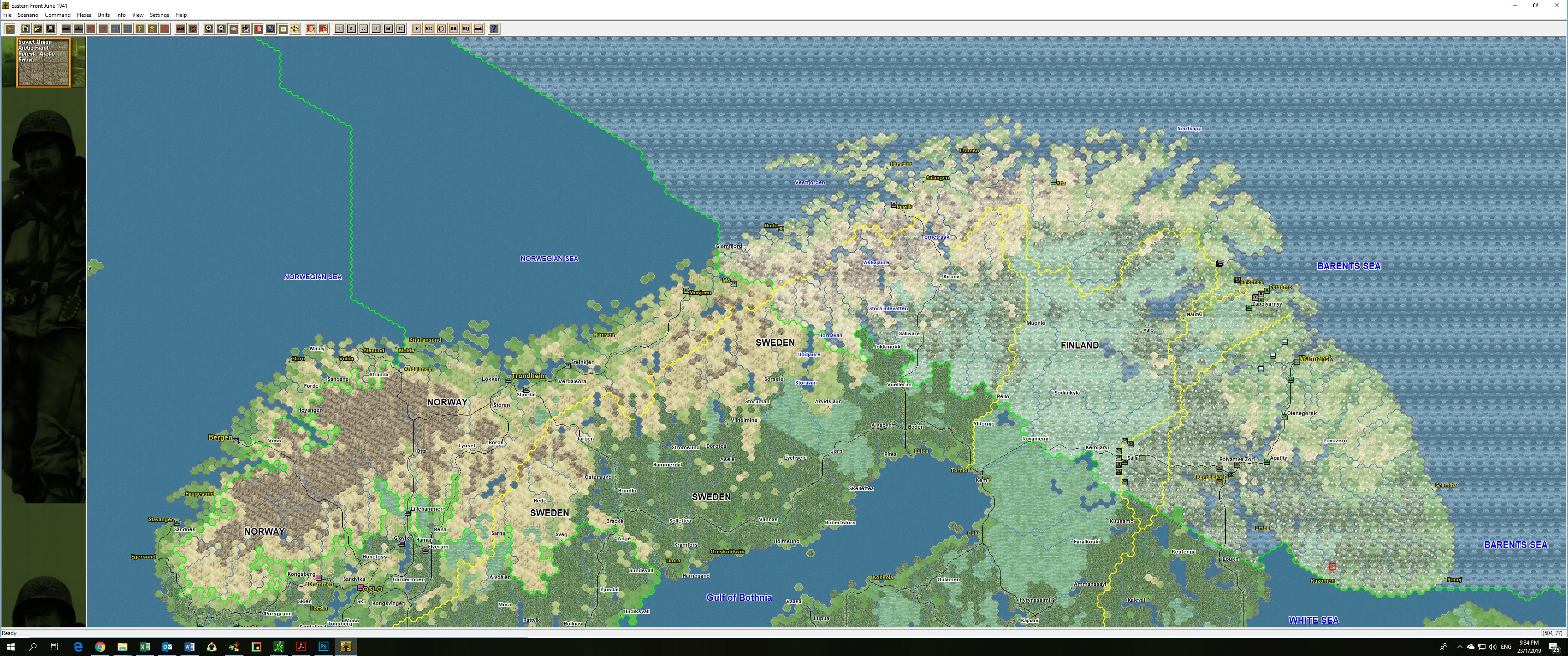This screenshot has width=1568, height=656.
Task: Click the Narvik label on map
Action: pyautogui.click(x=904, y=207)
